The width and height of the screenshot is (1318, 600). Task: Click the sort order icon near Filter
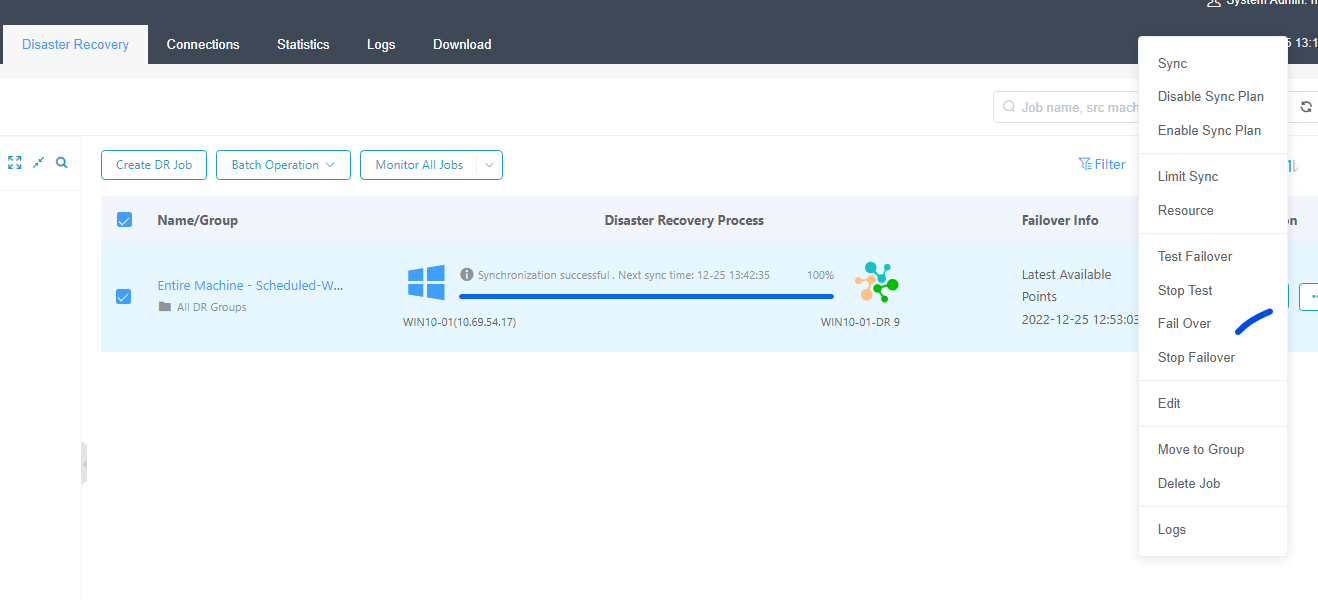point(1293,165)
